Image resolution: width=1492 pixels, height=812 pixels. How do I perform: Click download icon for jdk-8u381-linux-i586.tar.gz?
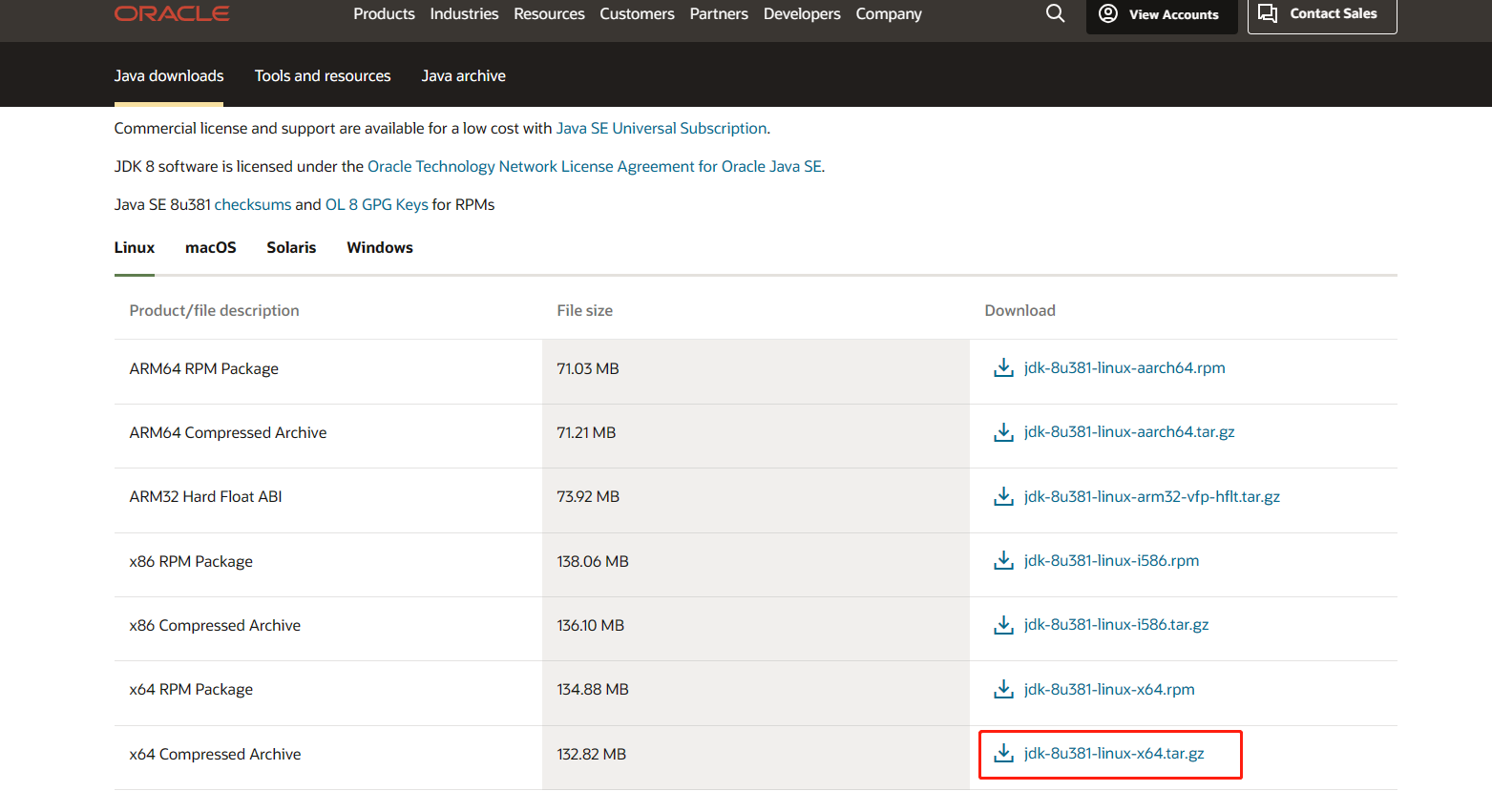[1003, 625]
